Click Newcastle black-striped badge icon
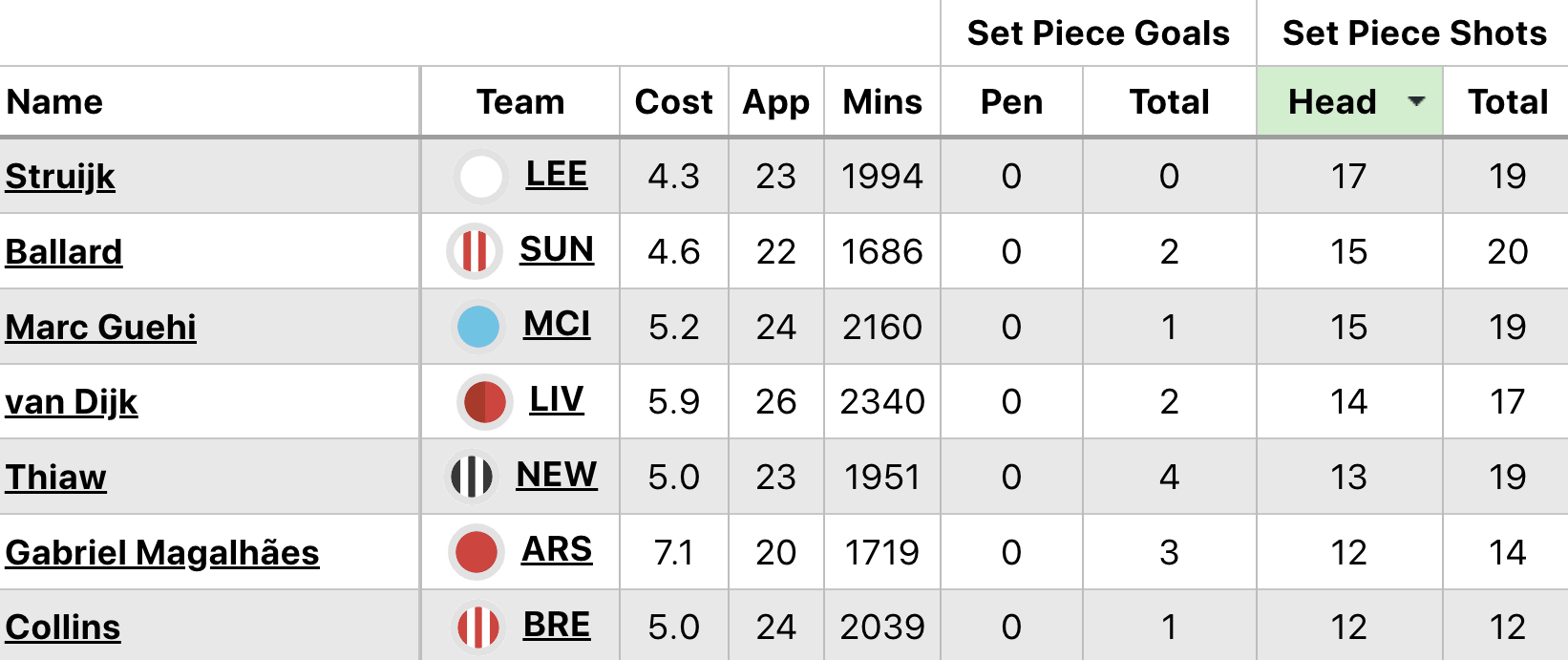This screenshot has width=1568, height=660. pyautogui.click(x=472, y=477)
